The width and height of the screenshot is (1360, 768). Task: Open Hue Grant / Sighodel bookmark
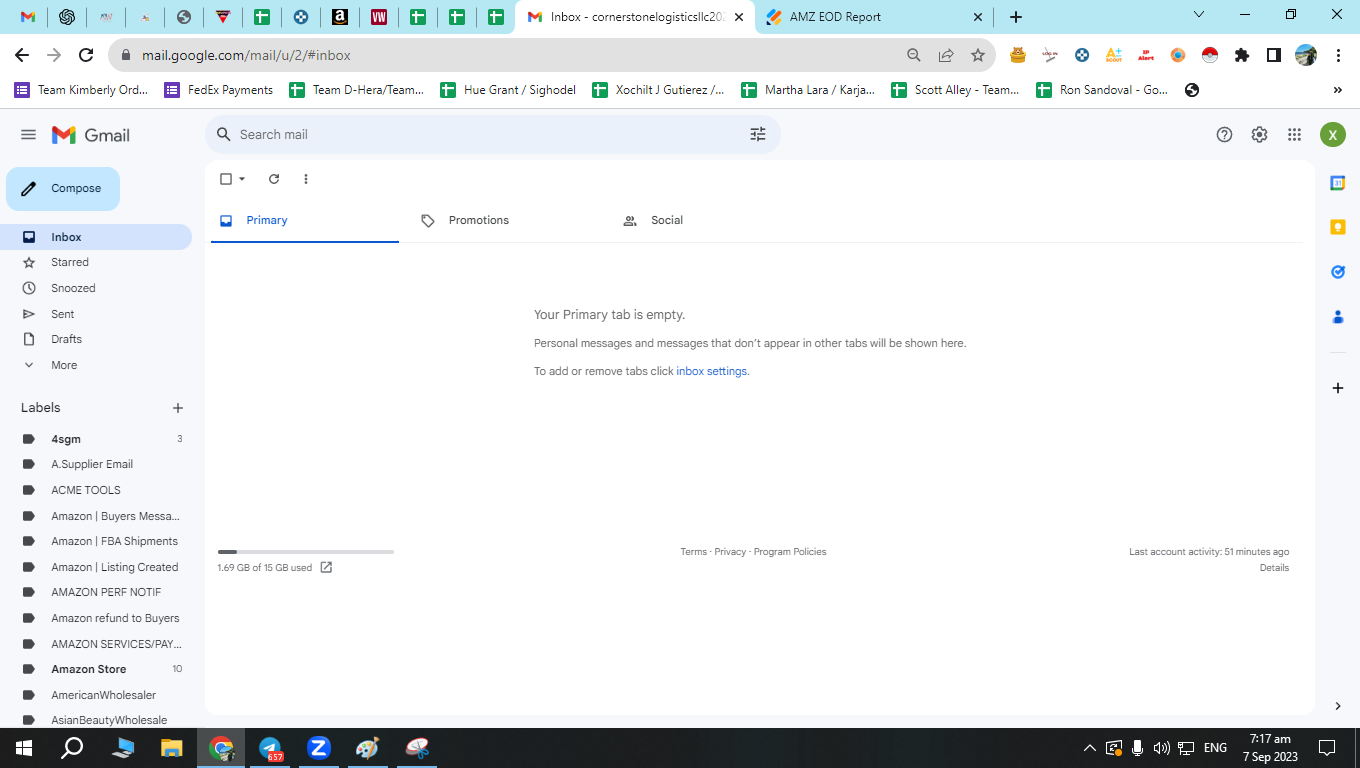508,90
